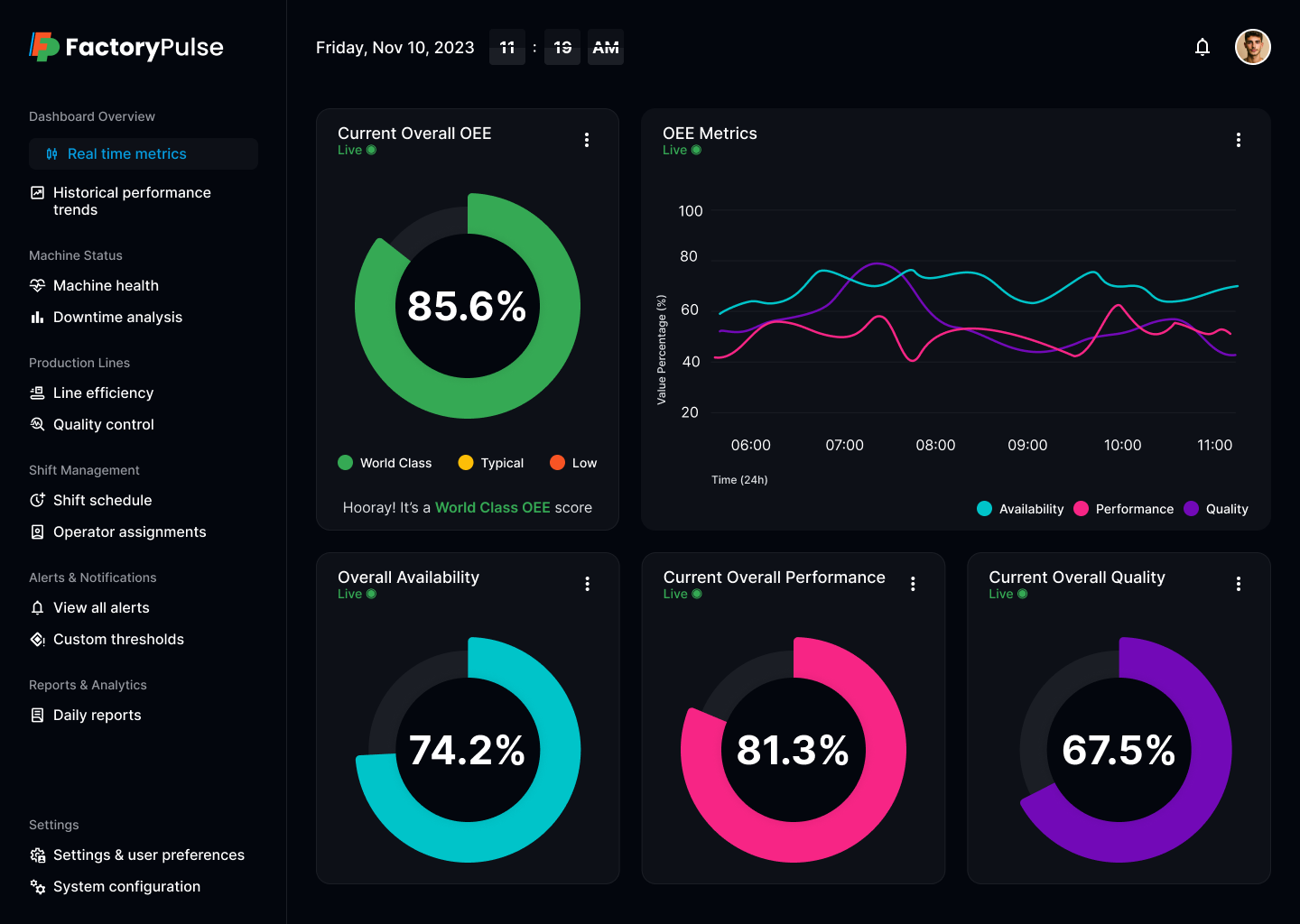Toggle the Availability legend in OEE Metrics

[1020, 508]
